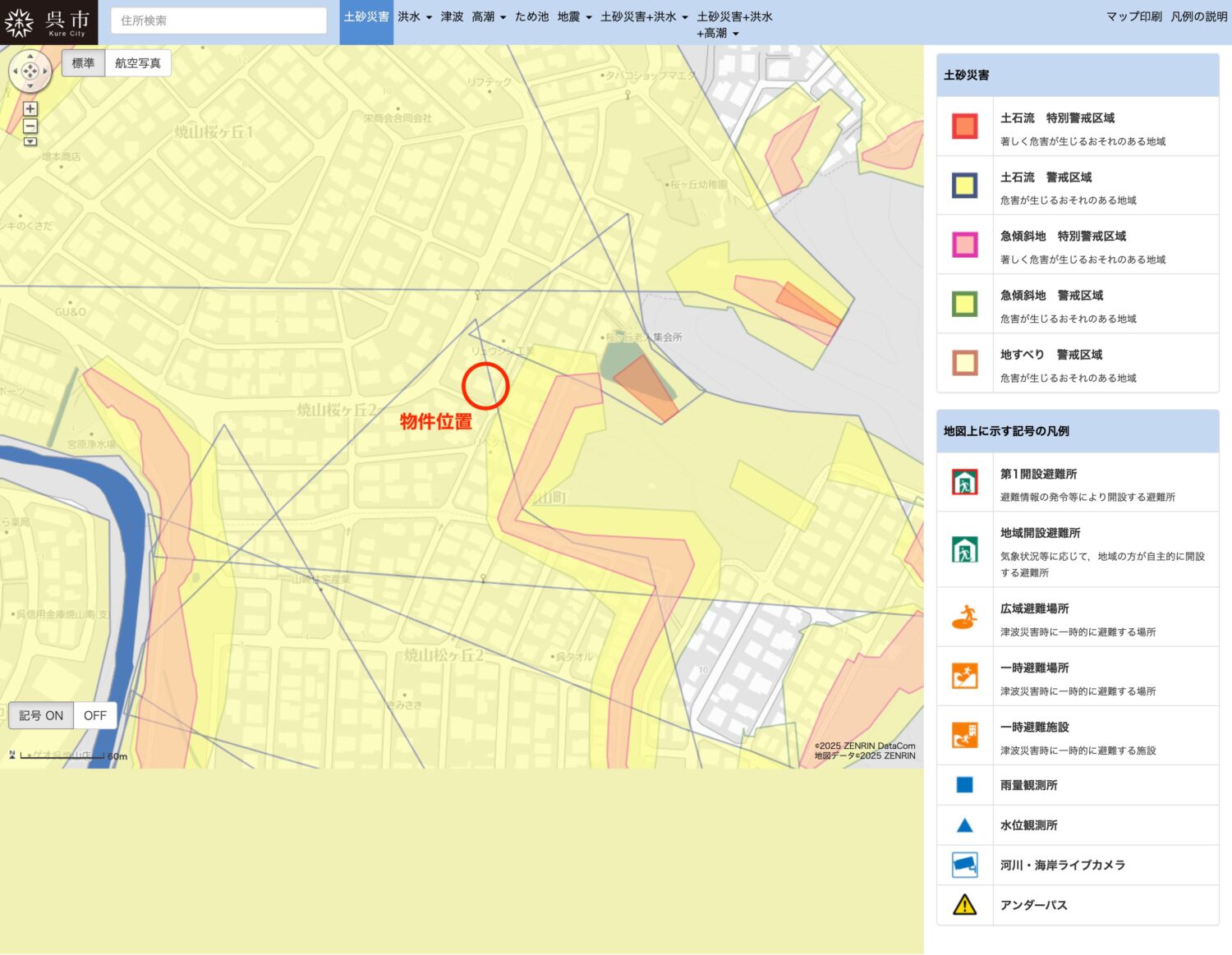Turn symbols off with OFF button
This screenshot has height=955, width=1232.
pyautogui.click(x=95, y=715)
